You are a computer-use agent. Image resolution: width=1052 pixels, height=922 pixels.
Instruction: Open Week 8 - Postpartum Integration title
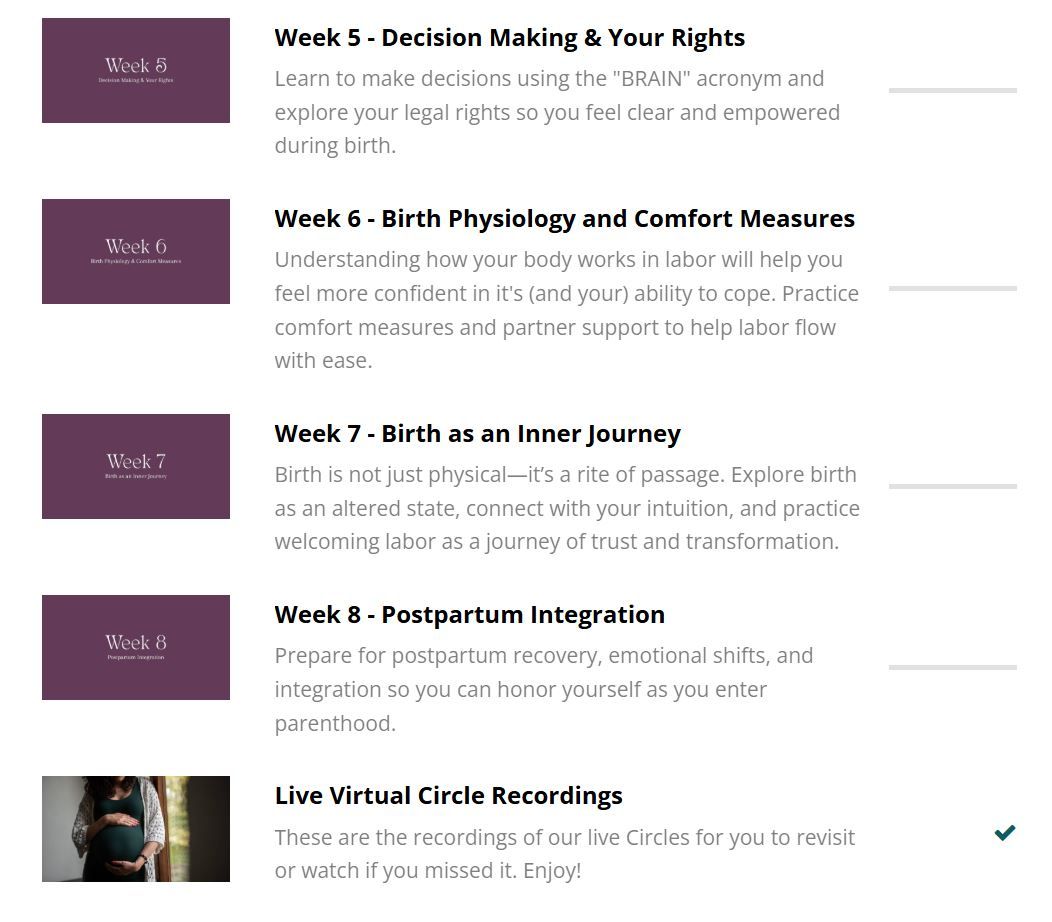click(469, 615)
